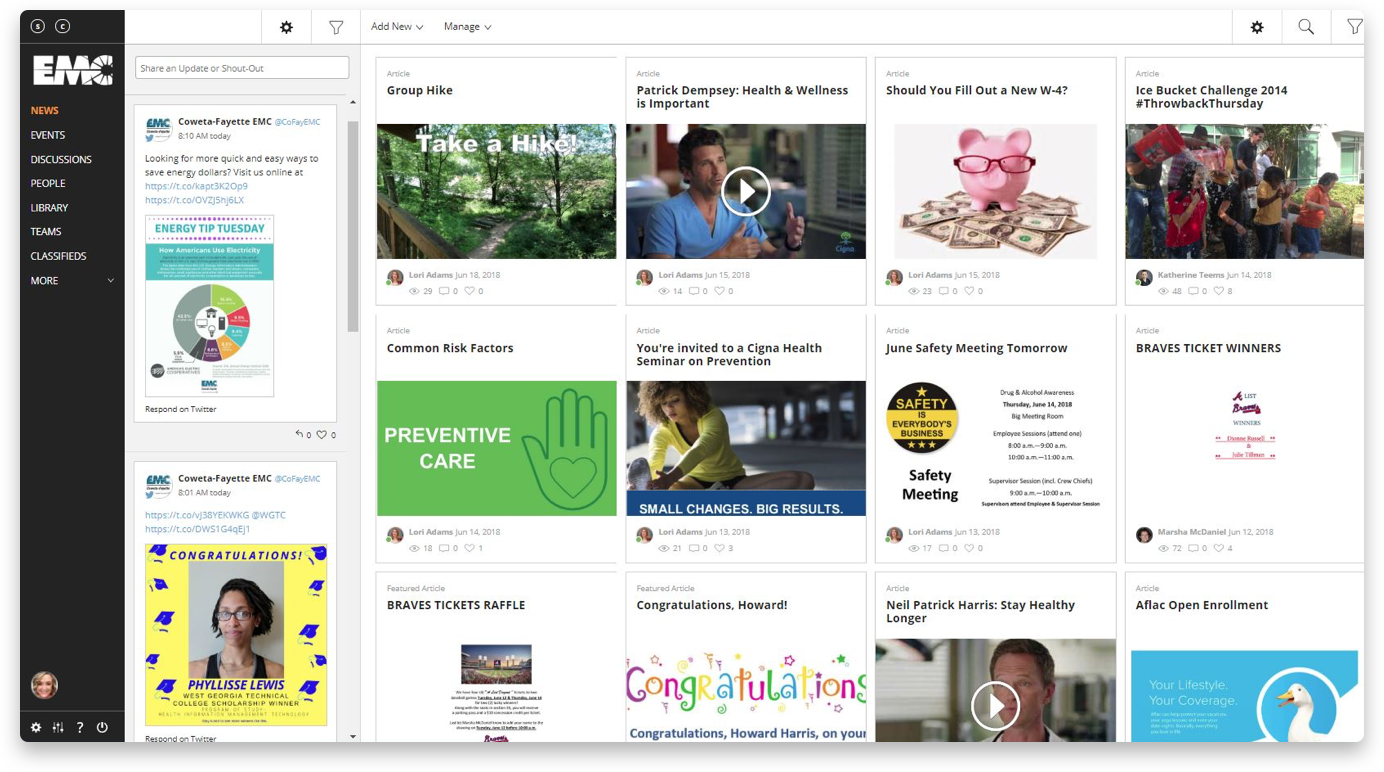This screenshot has width=1384, height=772.
Task: Open CLASSIFIEDS in sidebar
Action: [58, 256]
